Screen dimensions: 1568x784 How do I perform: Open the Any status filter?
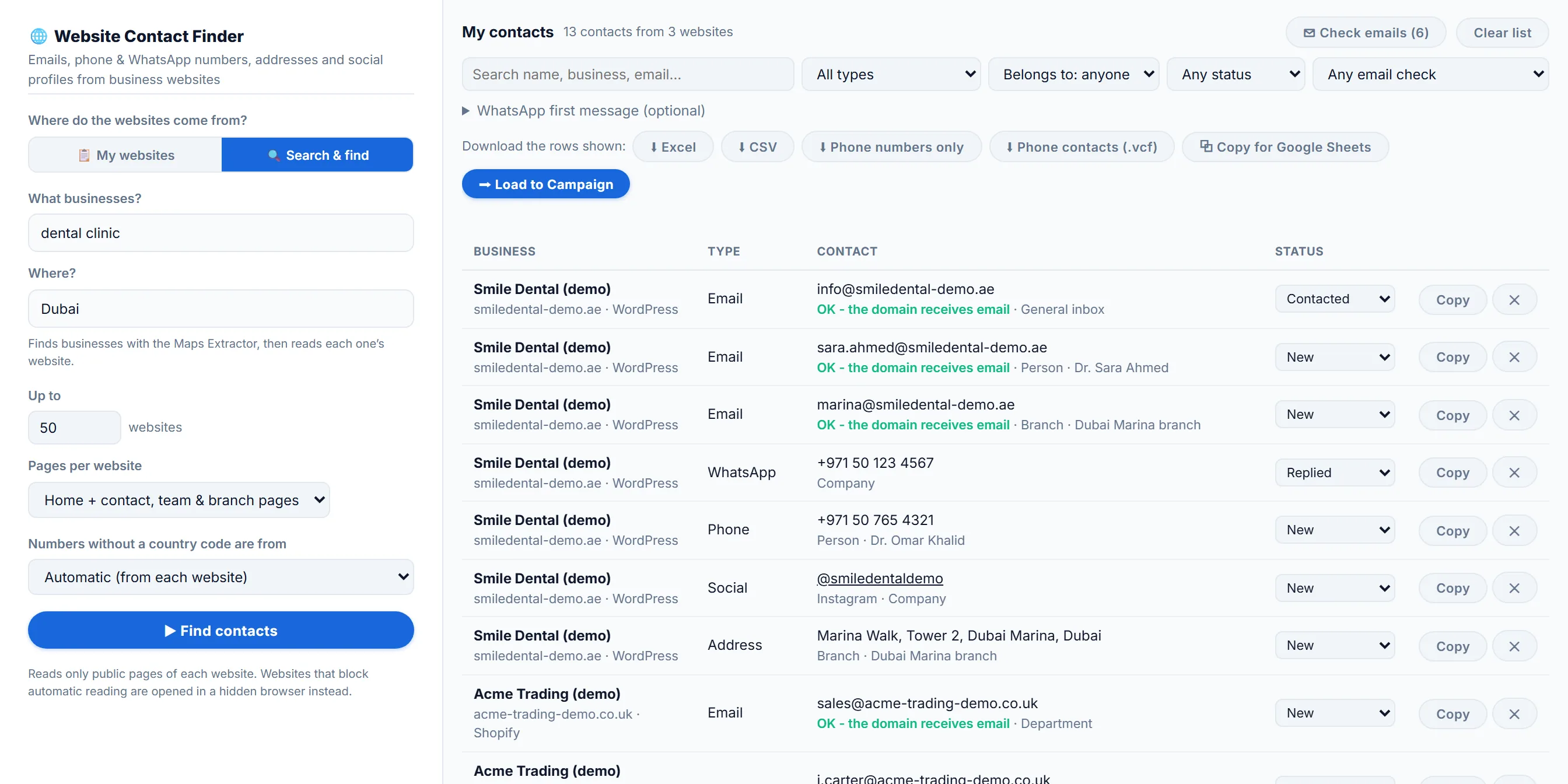1235,74
